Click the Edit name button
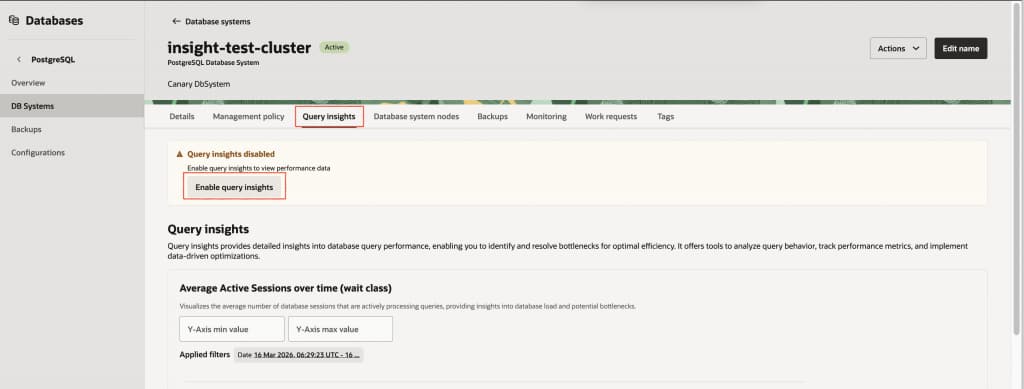 coord(961,48)
